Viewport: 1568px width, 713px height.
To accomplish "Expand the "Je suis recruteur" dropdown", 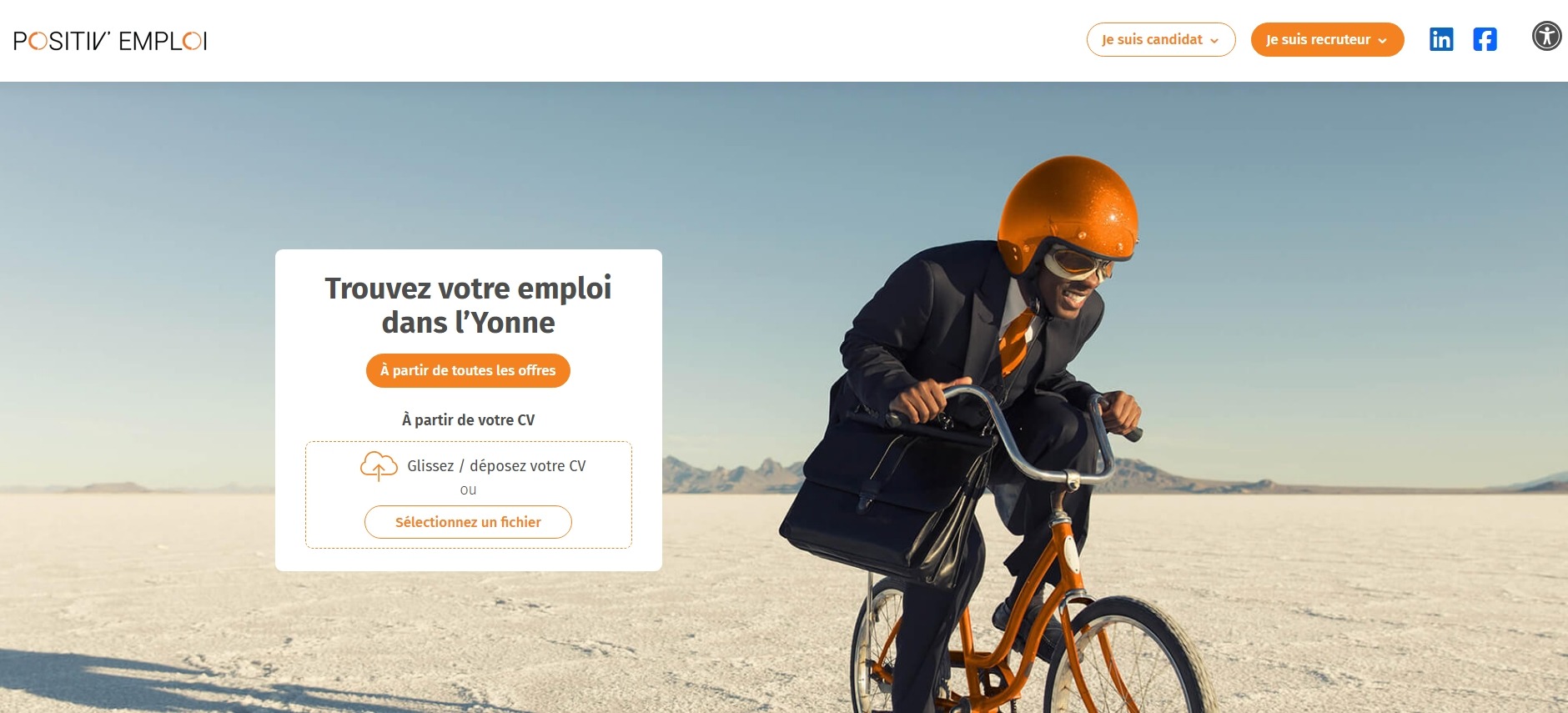I will 1327,39.
